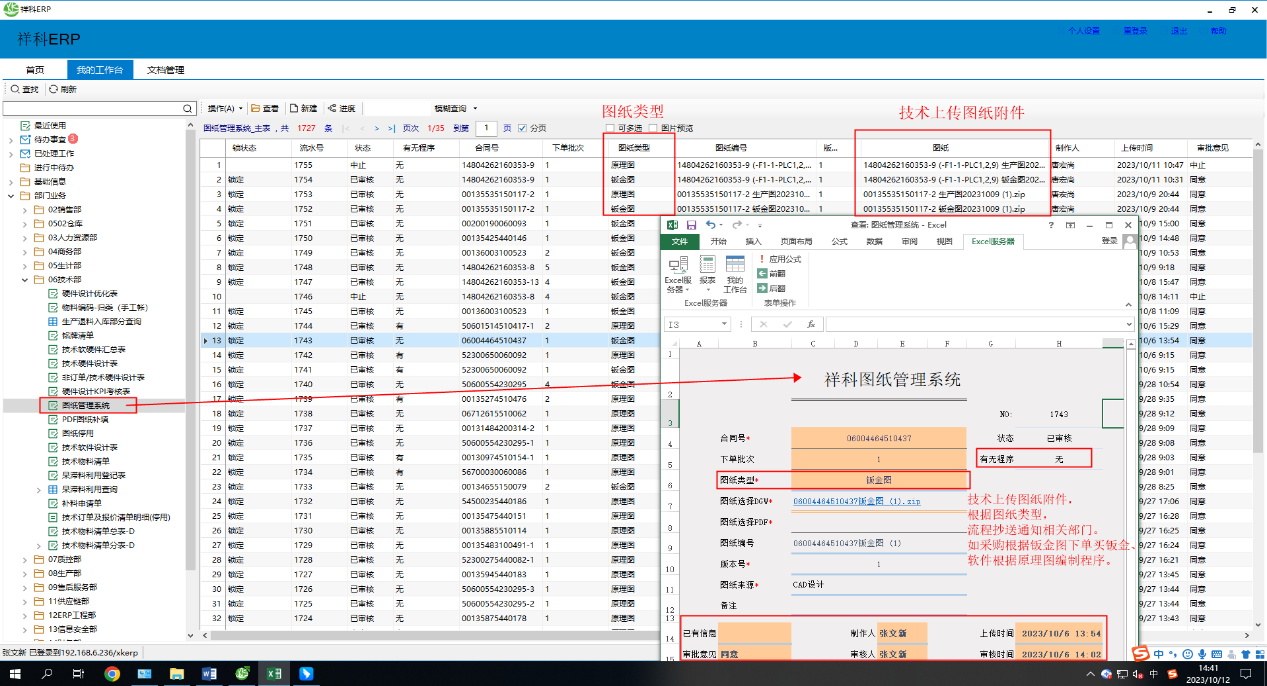Click the 前翻 previous record arrow icon
Viewport: 1267px width, 686px height.
coord(762,272)
